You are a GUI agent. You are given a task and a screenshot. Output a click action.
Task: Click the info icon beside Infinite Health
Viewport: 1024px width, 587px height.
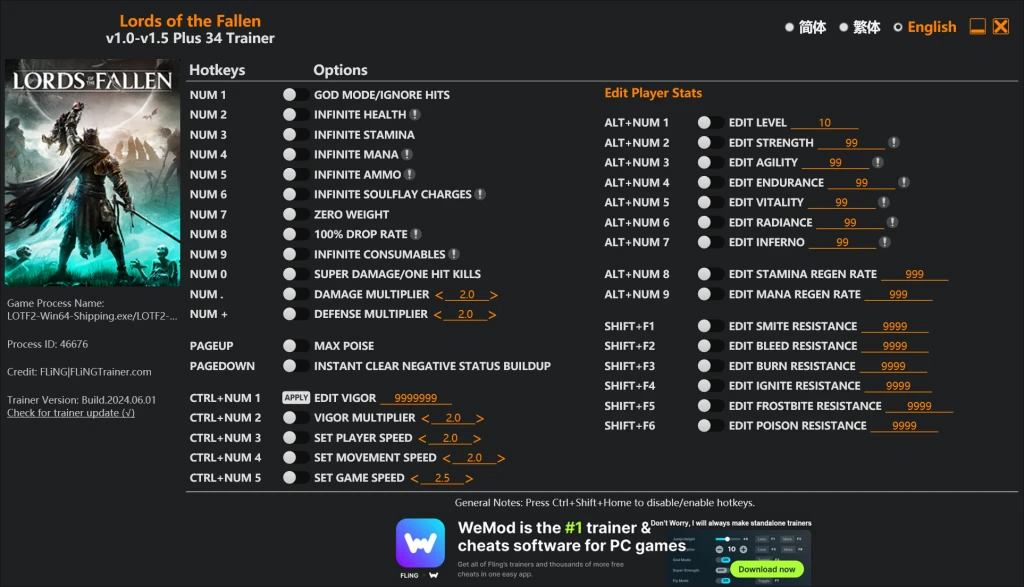pyautogui.click(x=415, y=115)
